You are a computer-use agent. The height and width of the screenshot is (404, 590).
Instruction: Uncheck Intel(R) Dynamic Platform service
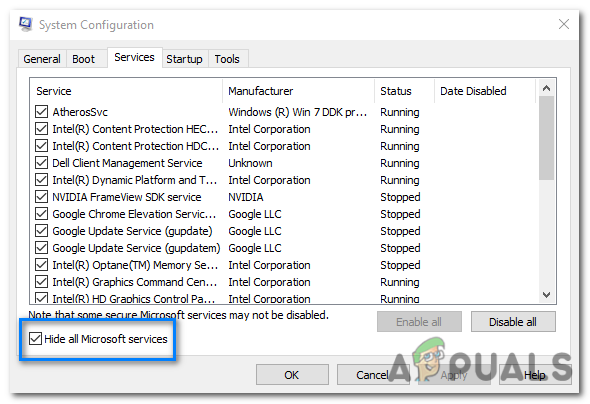(41, 180)
